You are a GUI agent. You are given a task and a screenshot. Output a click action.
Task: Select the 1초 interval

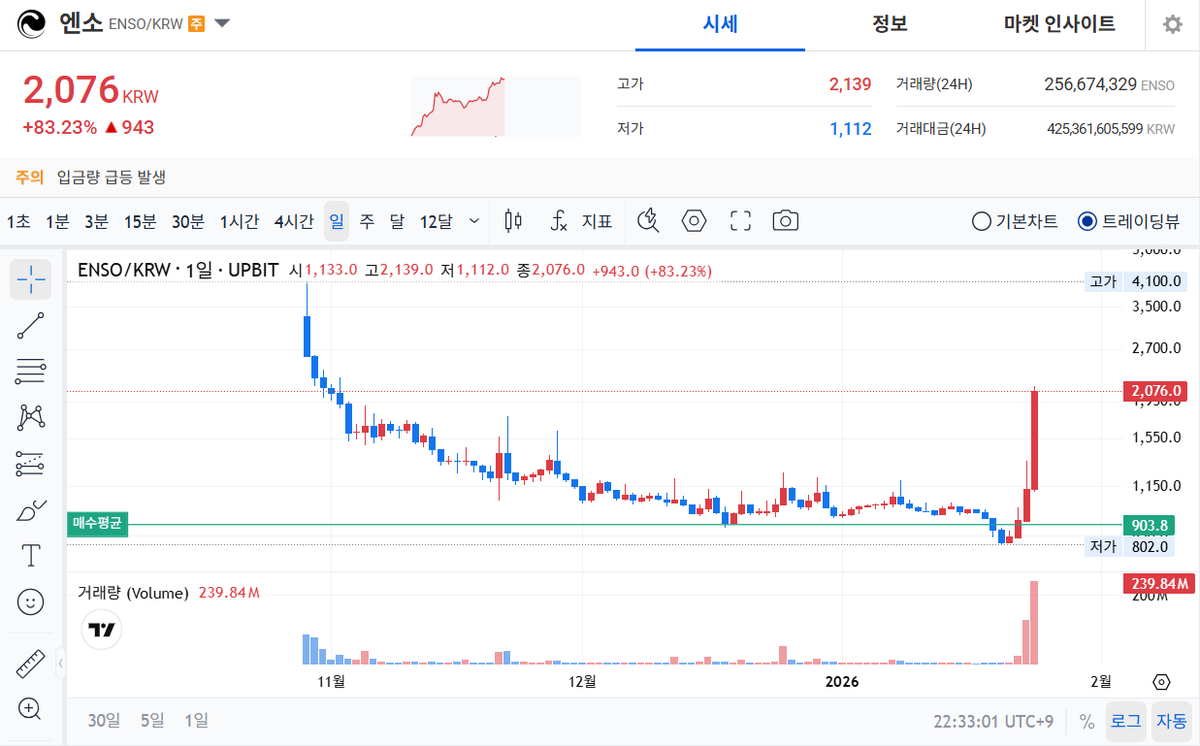coord(18,221)
